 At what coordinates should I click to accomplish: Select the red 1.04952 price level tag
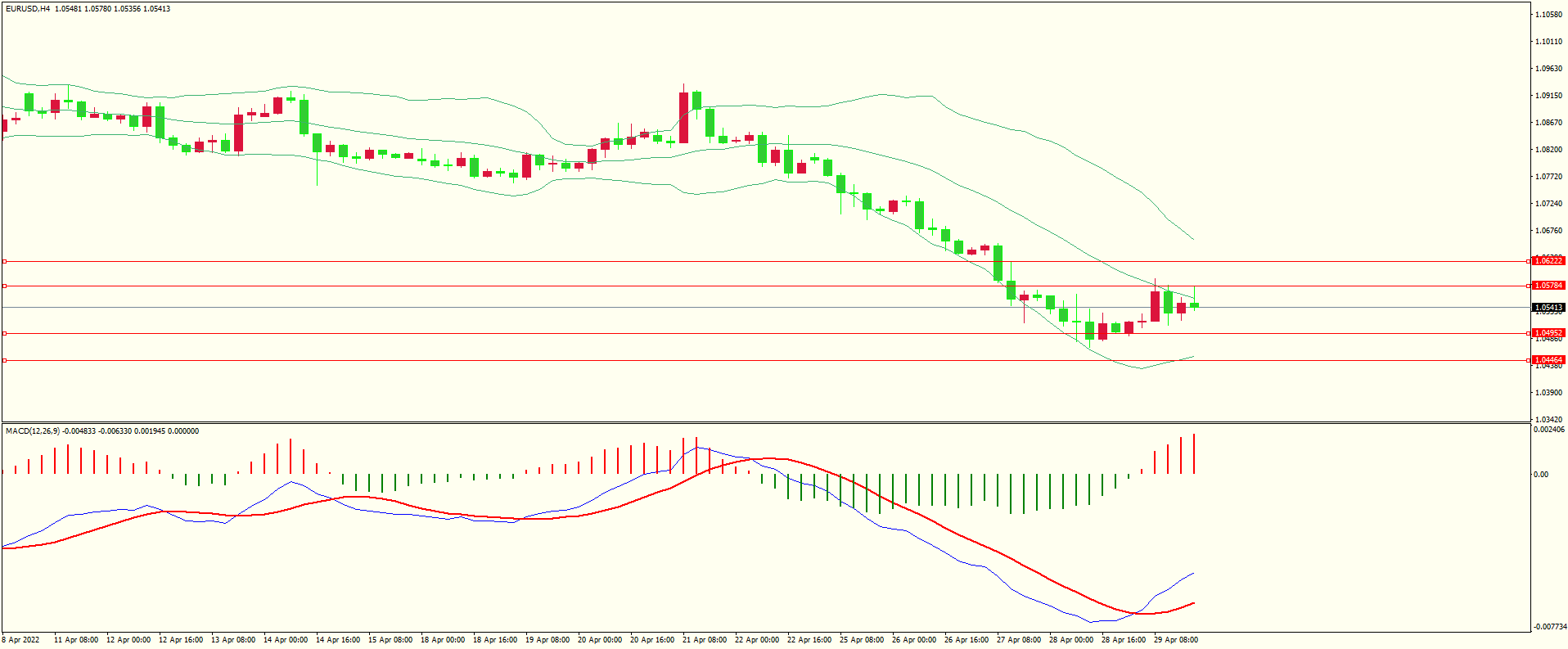(x=1548, y=333)
